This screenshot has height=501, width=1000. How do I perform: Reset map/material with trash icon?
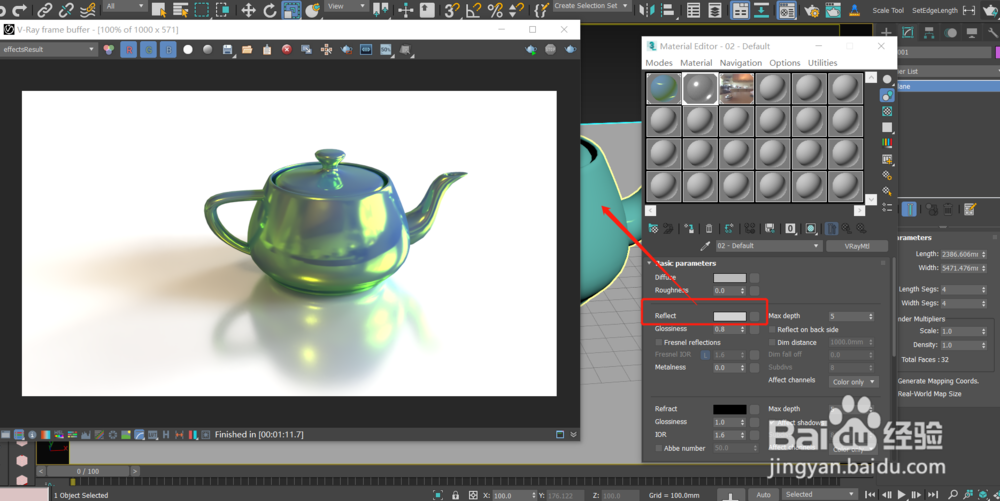pyautogui.click(x=709, y=228)
